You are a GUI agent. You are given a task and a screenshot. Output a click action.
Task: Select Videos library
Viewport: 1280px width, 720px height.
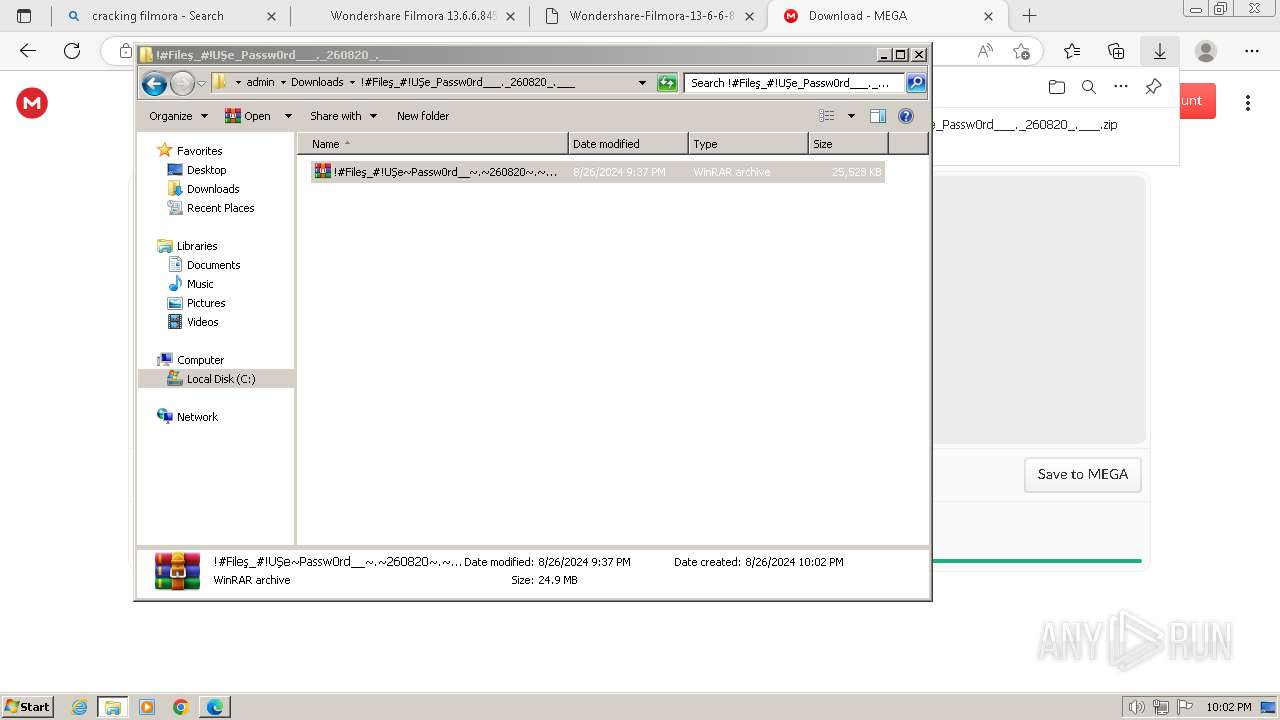tap(202, 322)
